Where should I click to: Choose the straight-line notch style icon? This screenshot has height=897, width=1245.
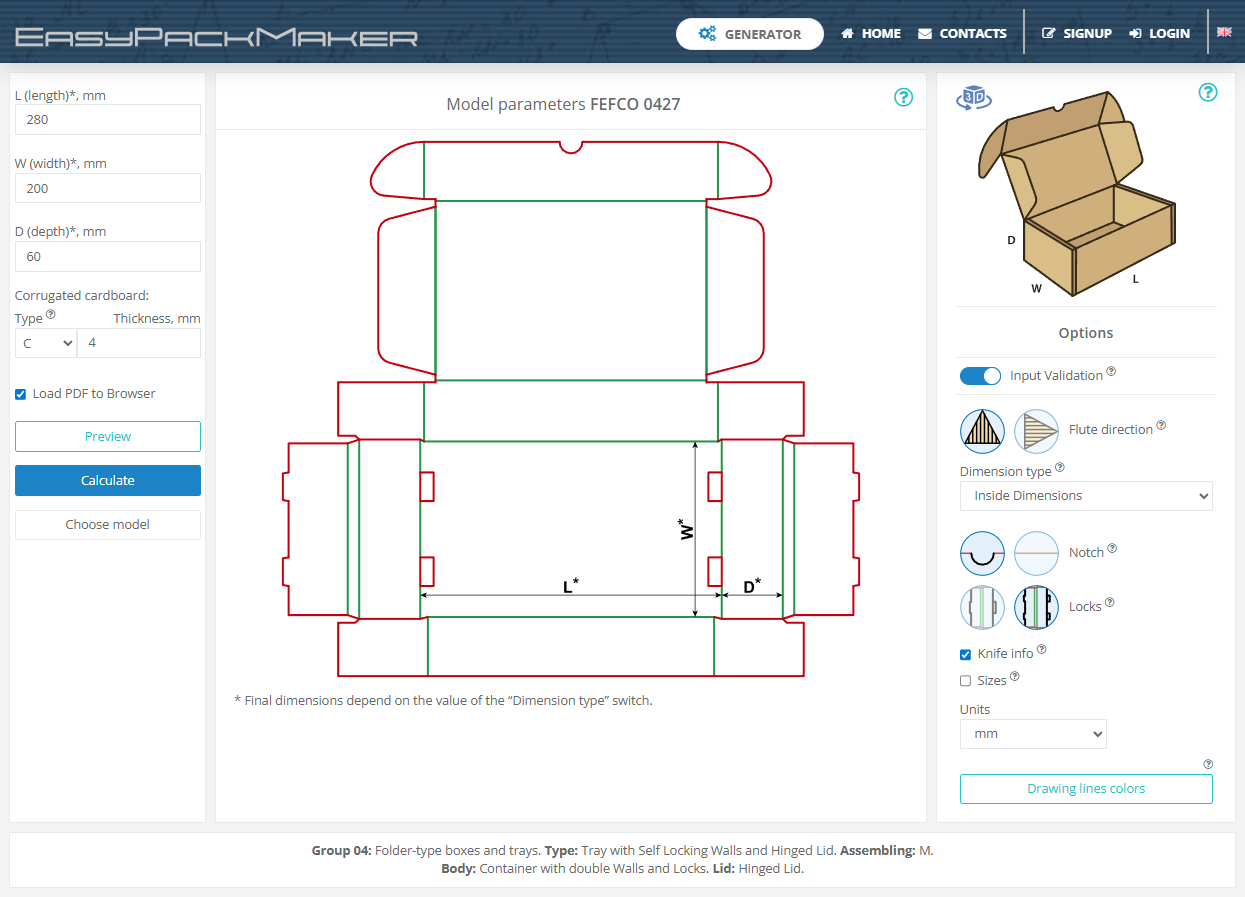(x=1036, y=553)
